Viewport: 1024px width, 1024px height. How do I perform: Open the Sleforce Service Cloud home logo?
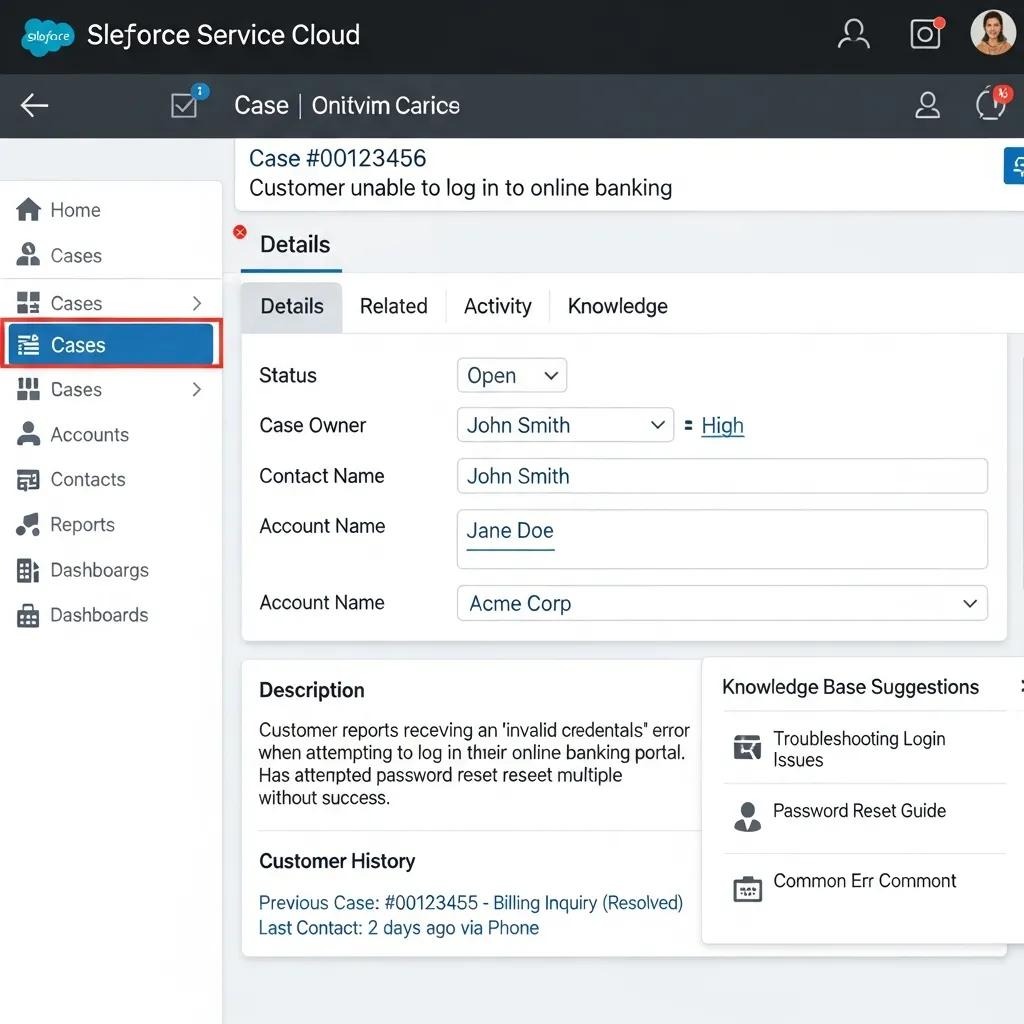point(47,36)
